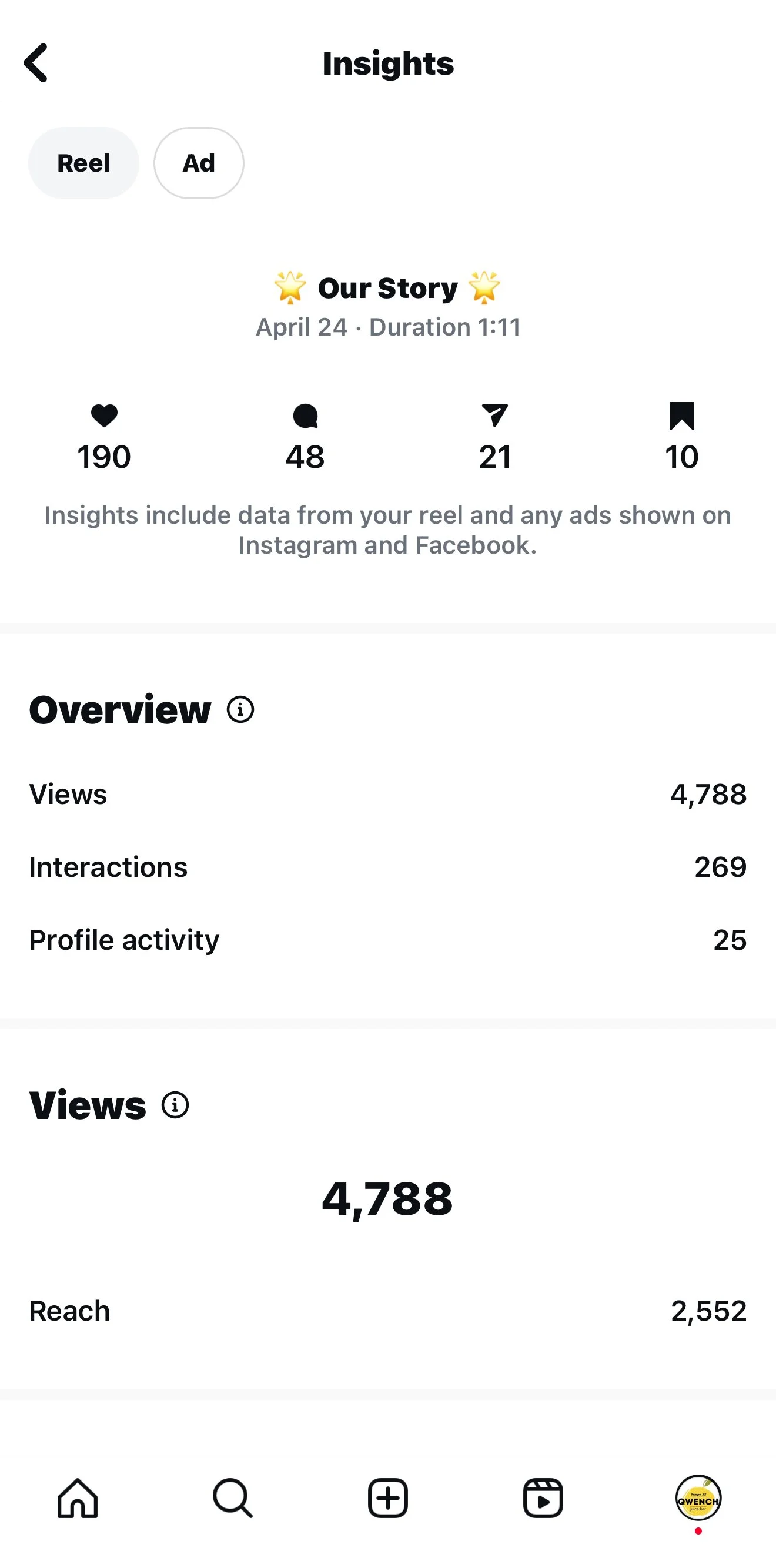Open Reels from bottom navigation
This screenshot has width=776, height=1568.
point(543,1498)
